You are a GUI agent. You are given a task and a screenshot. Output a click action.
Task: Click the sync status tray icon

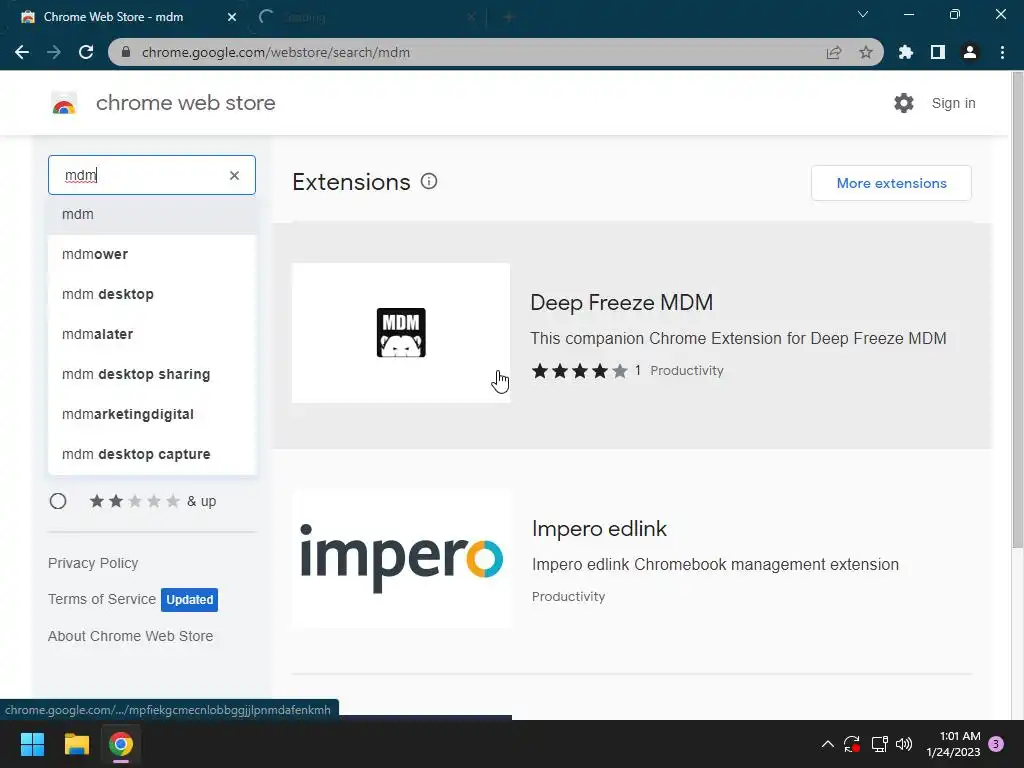[852, 744]
